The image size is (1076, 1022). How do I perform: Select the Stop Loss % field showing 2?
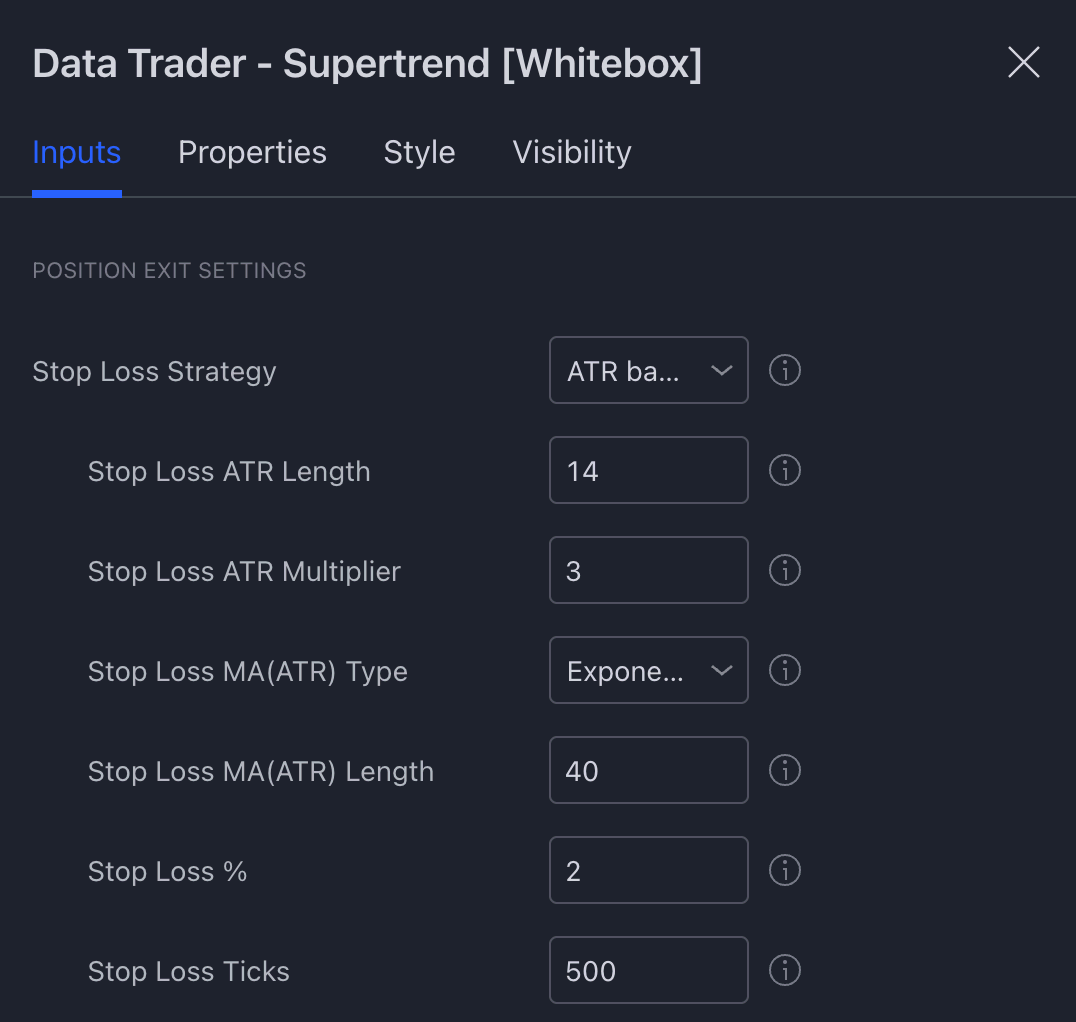(x=648, y=870)
